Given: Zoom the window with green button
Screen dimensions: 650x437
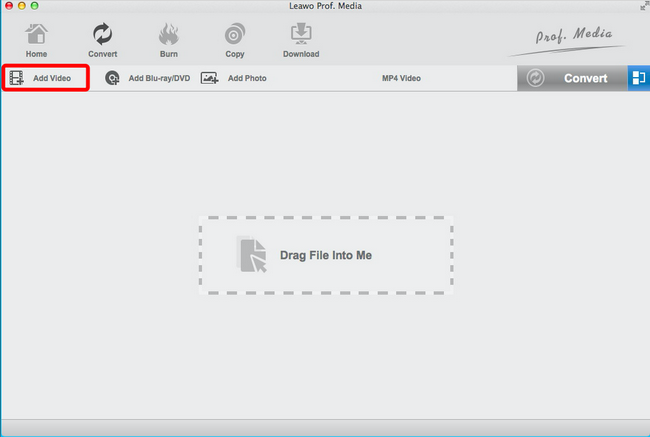Looking at the screenshot, I should pyautogui.click(x=35, y=6).
